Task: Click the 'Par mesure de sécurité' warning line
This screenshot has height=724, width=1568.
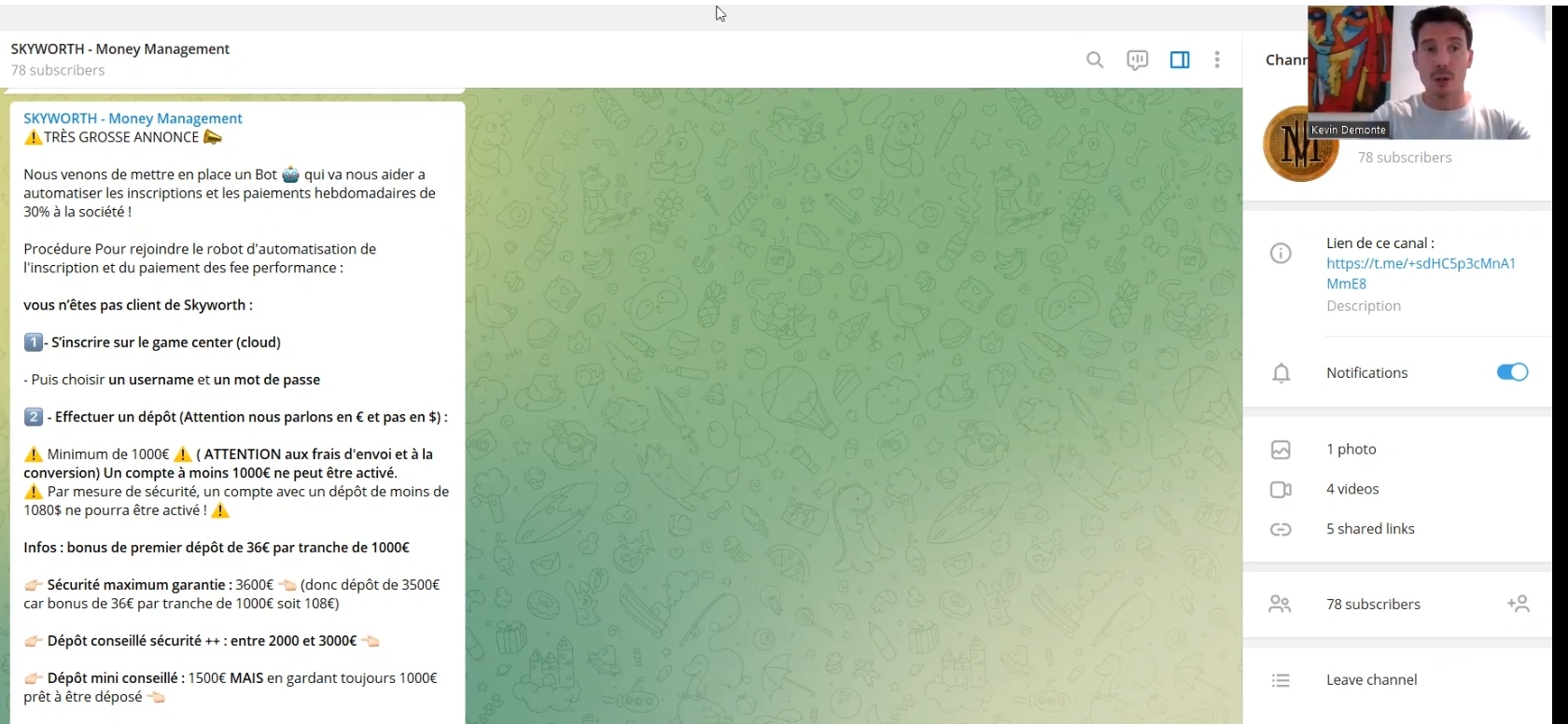Action: pyautogui.click(x=236, y=501)
